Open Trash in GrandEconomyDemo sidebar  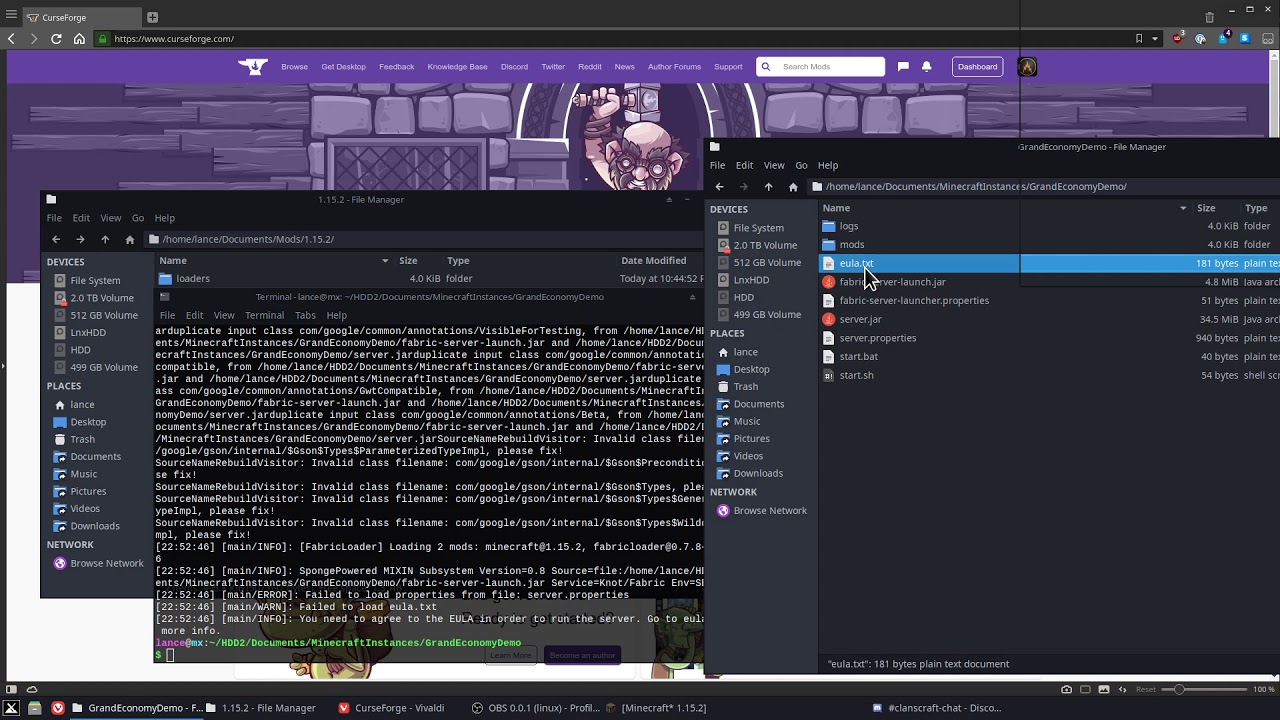pos(745,387)
